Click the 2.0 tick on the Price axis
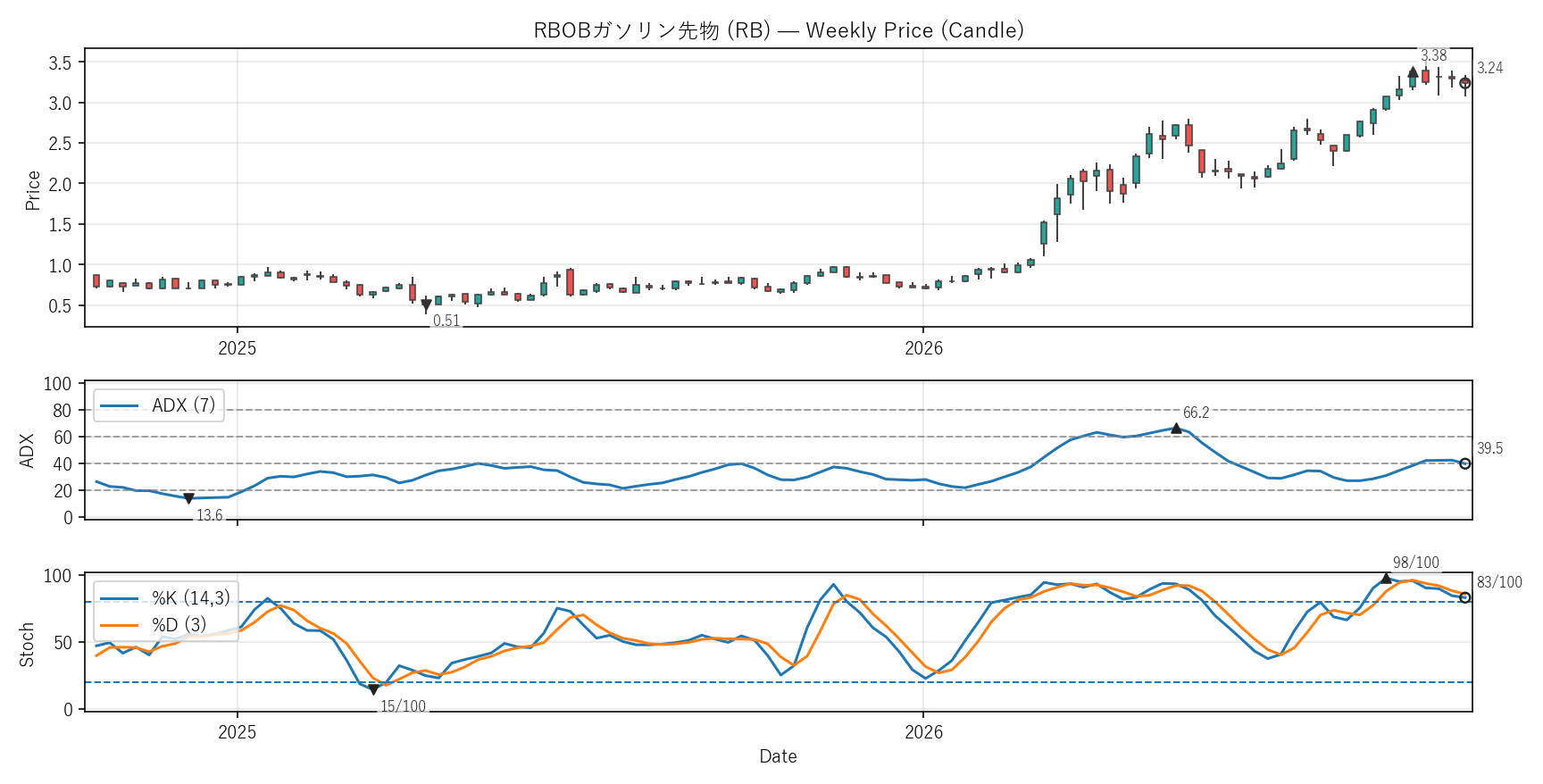 click(x=60, y=184)
